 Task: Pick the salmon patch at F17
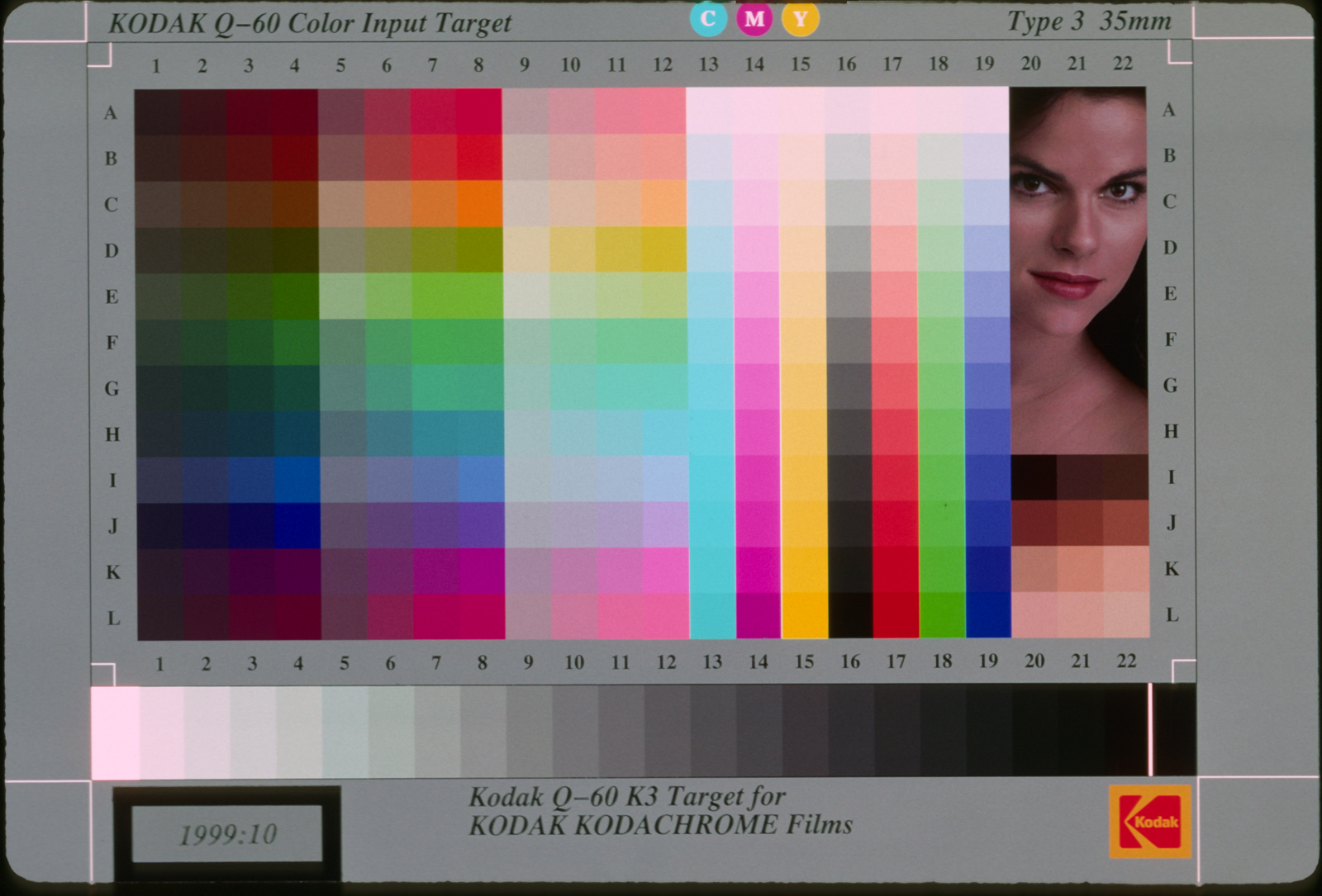895,340
